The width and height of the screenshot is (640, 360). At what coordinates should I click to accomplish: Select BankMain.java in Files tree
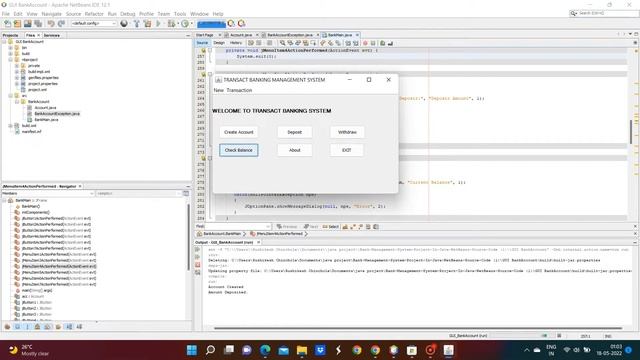click(46, 120)
